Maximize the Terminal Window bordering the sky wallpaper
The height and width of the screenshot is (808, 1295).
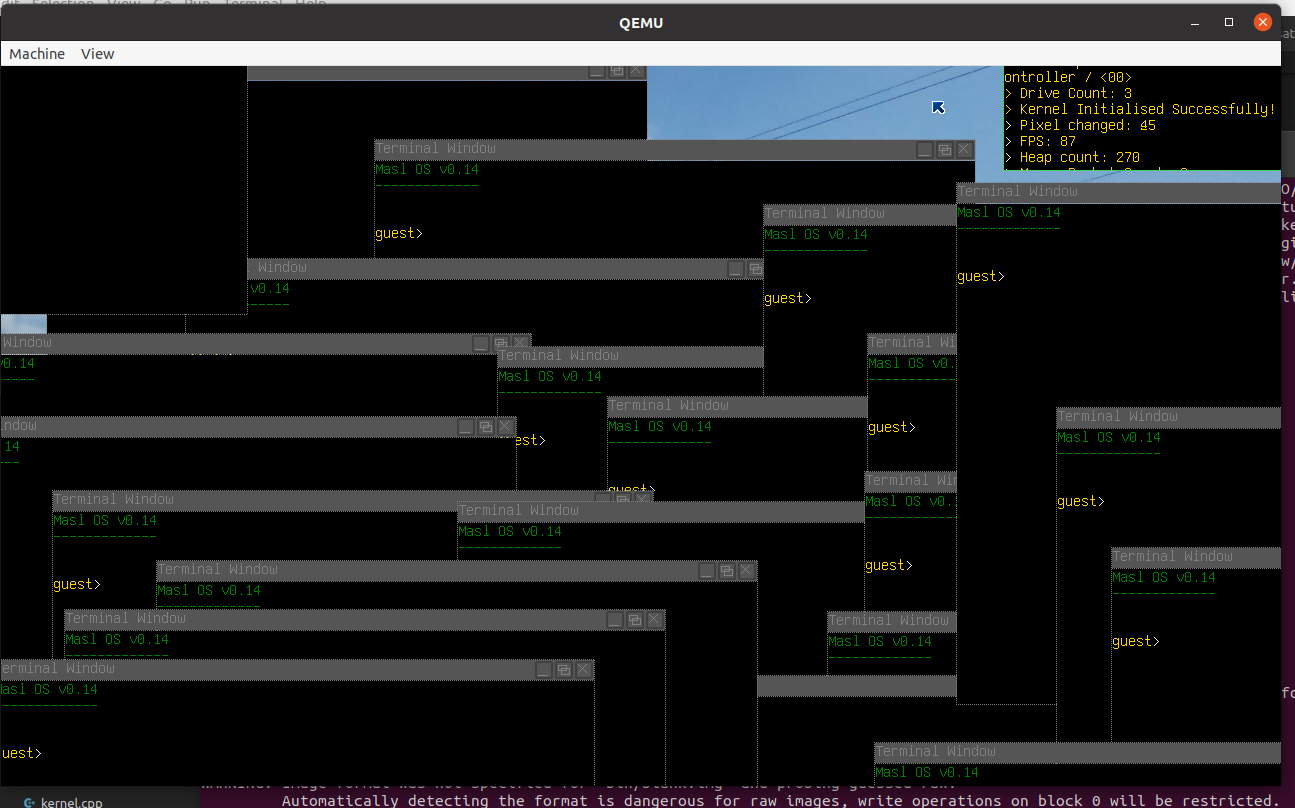pos(944,150)
